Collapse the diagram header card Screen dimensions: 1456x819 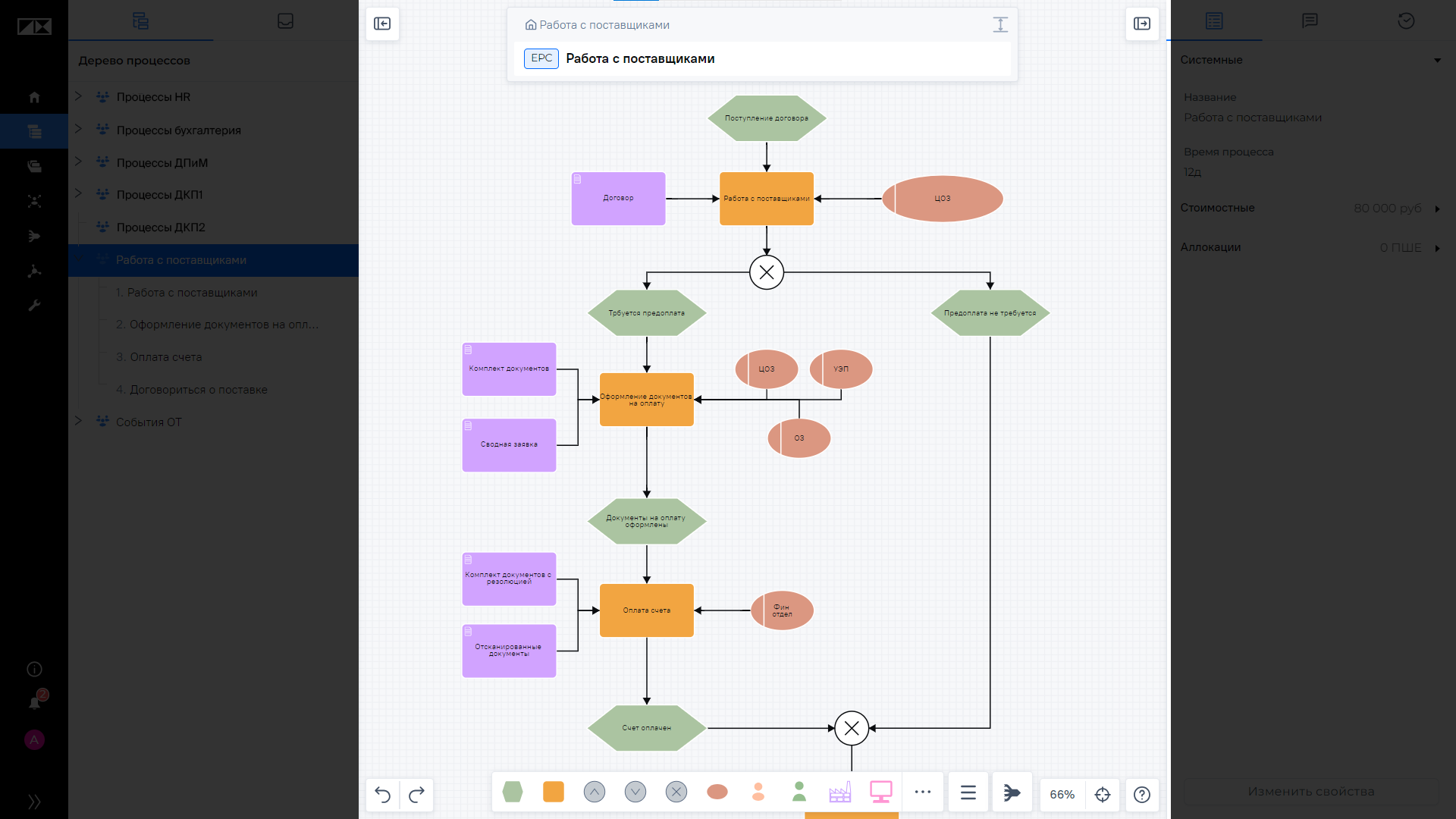[x=1000, y=25]
